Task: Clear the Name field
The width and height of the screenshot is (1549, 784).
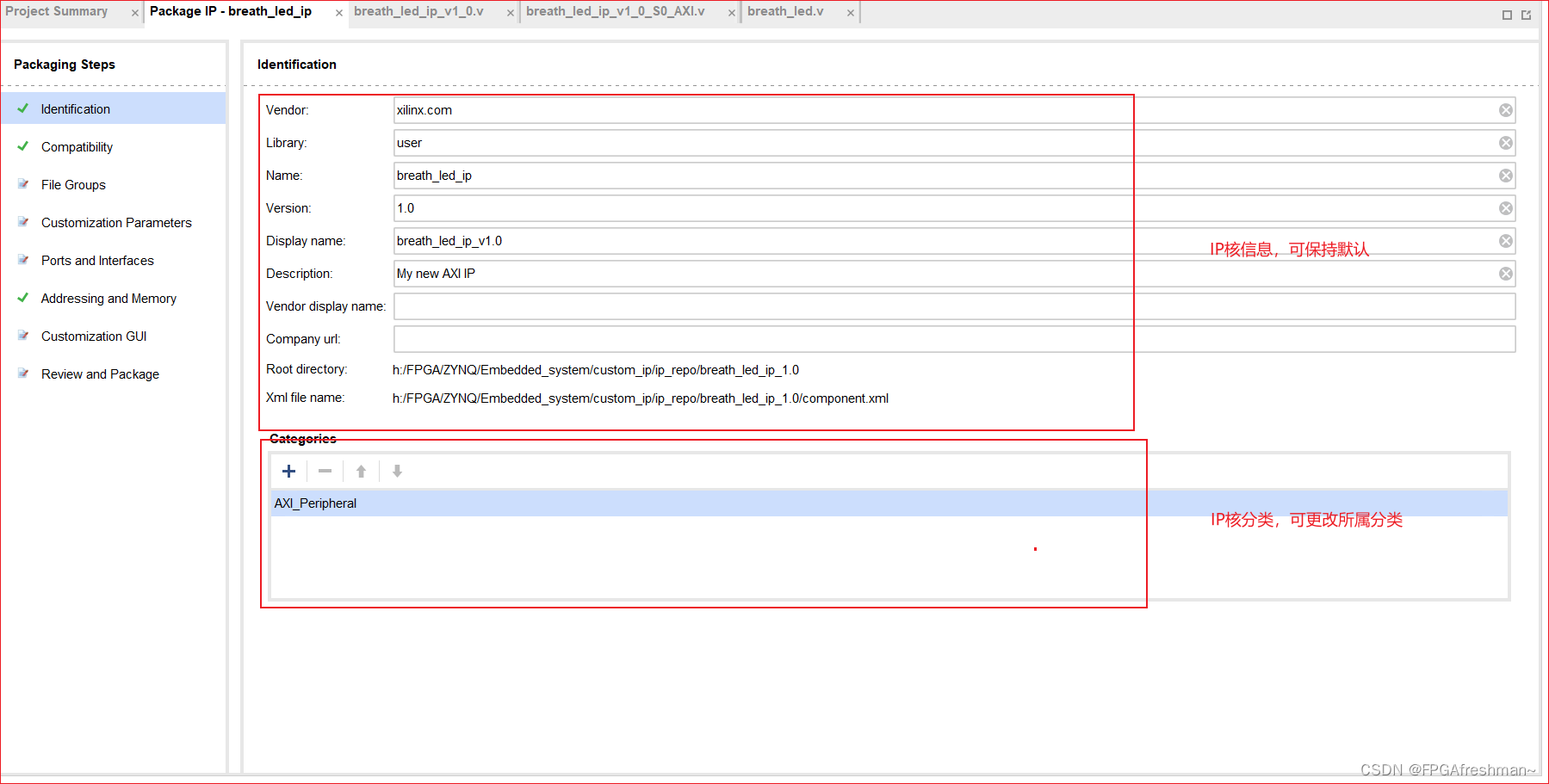Action: [x=1505, y=175]
